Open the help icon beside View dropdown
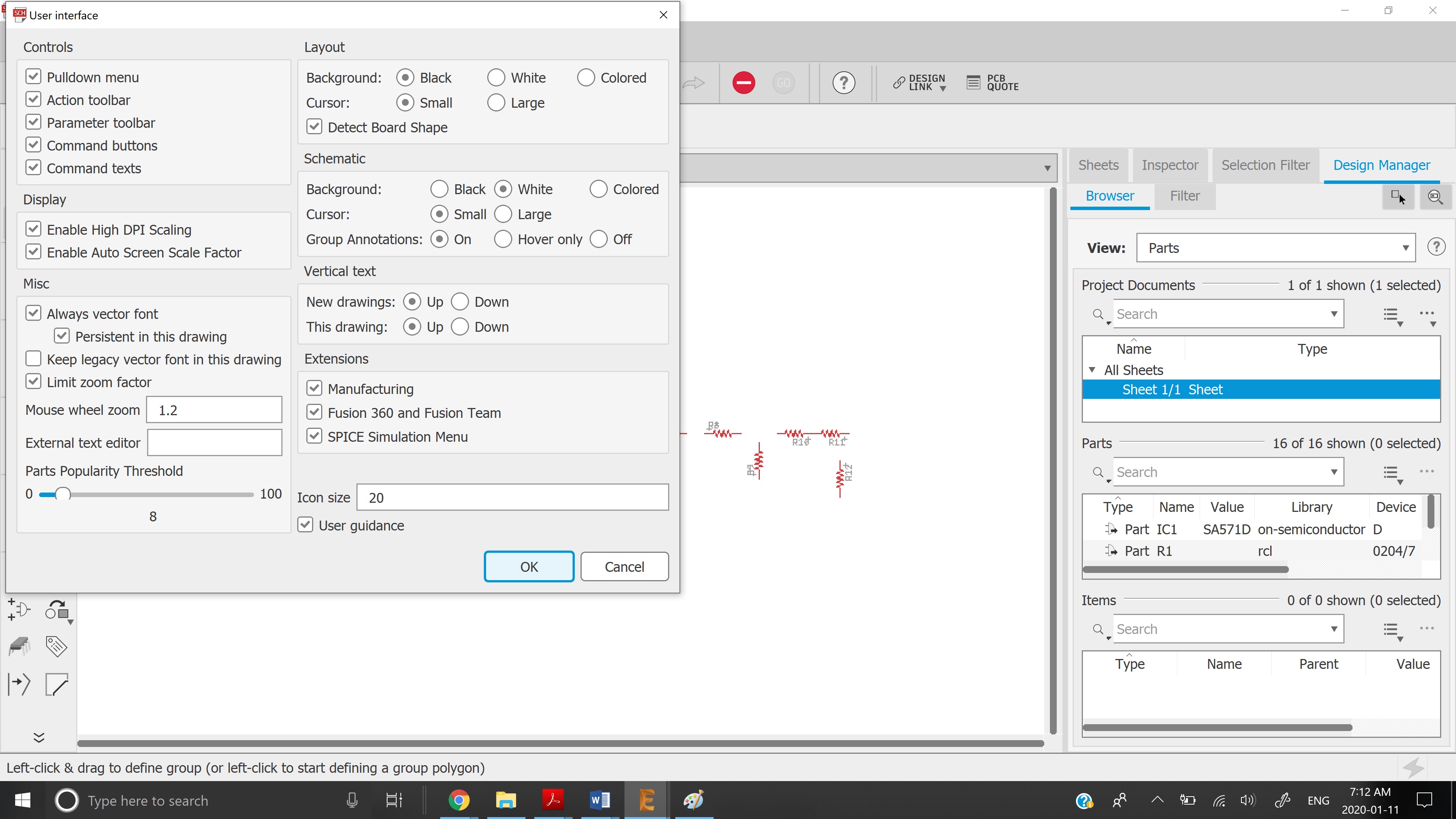The width and height of the screenshot is (1456, 819). click(1436, 247)
